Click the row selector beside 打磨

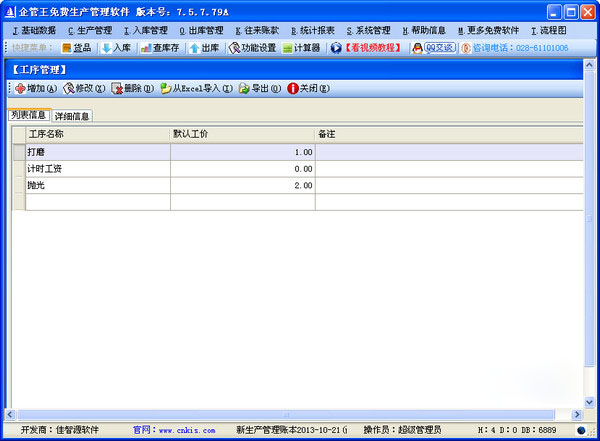19,152
